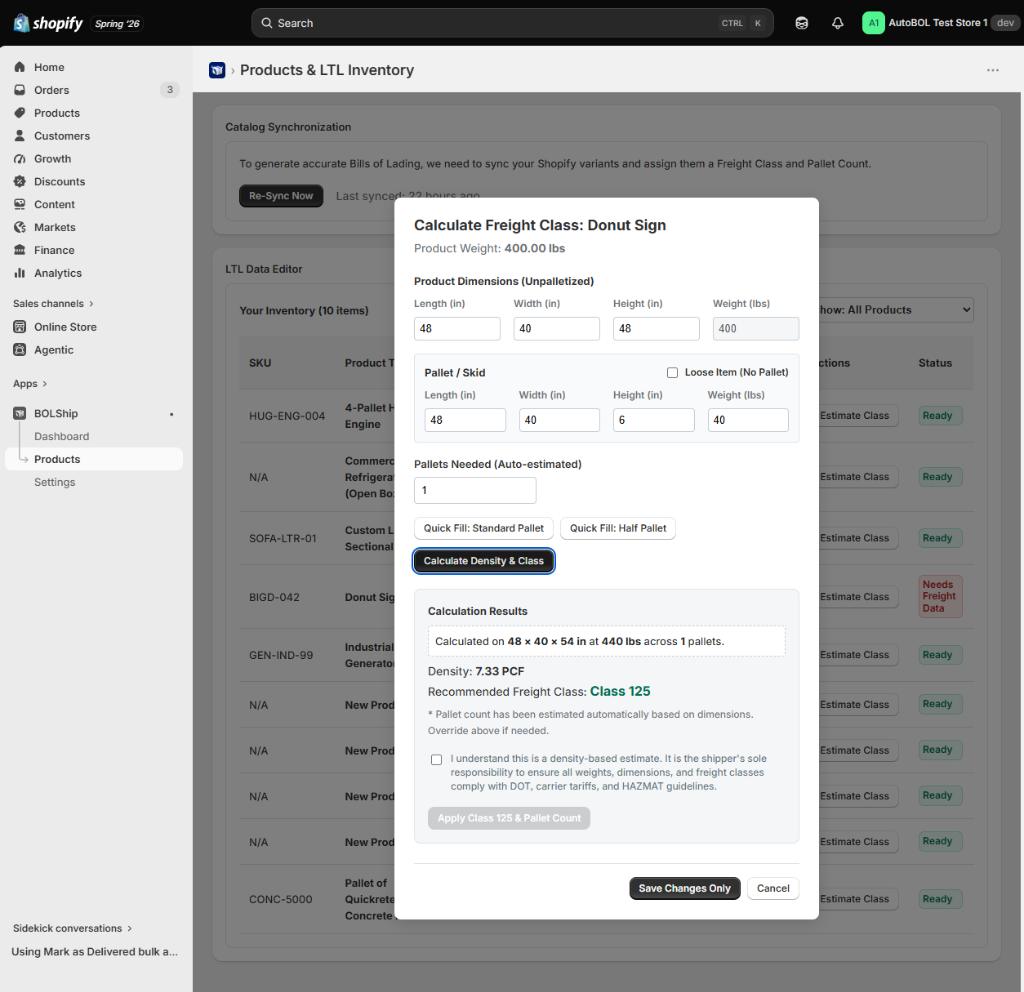The width and height of the screenshot is (1024, 992).
Task: Click the Discounts icon in sidebar
Action: [20, 181]
